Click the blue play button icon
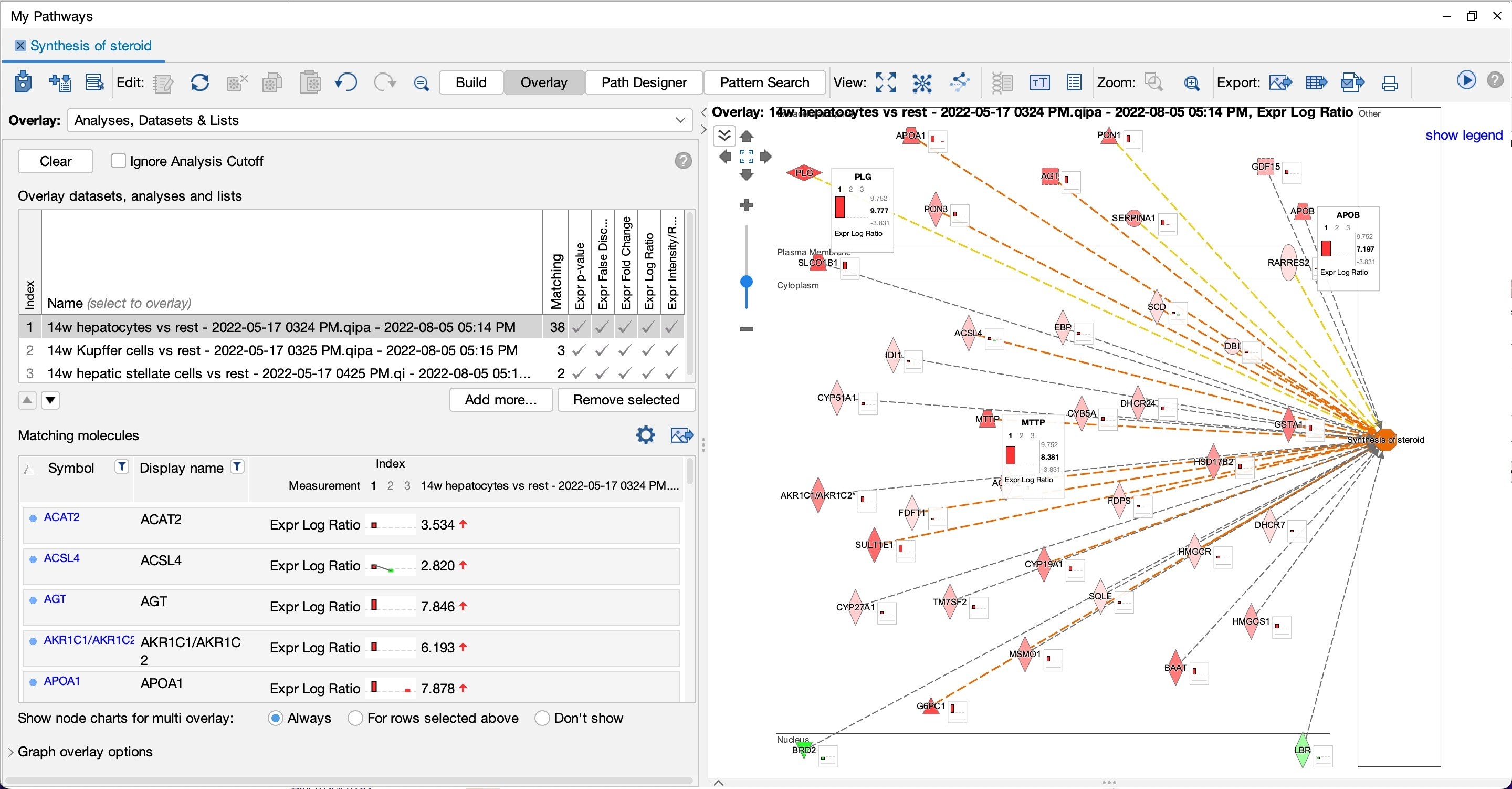Image resolution: width=1512 pixels, height=789 pixels. (1466, 80)
